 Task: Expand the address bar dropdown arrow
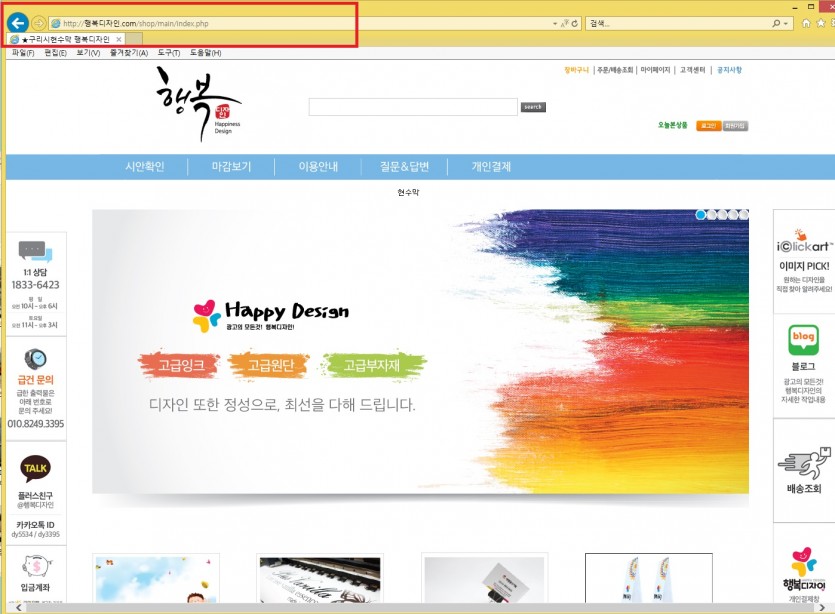click(555, 23)
